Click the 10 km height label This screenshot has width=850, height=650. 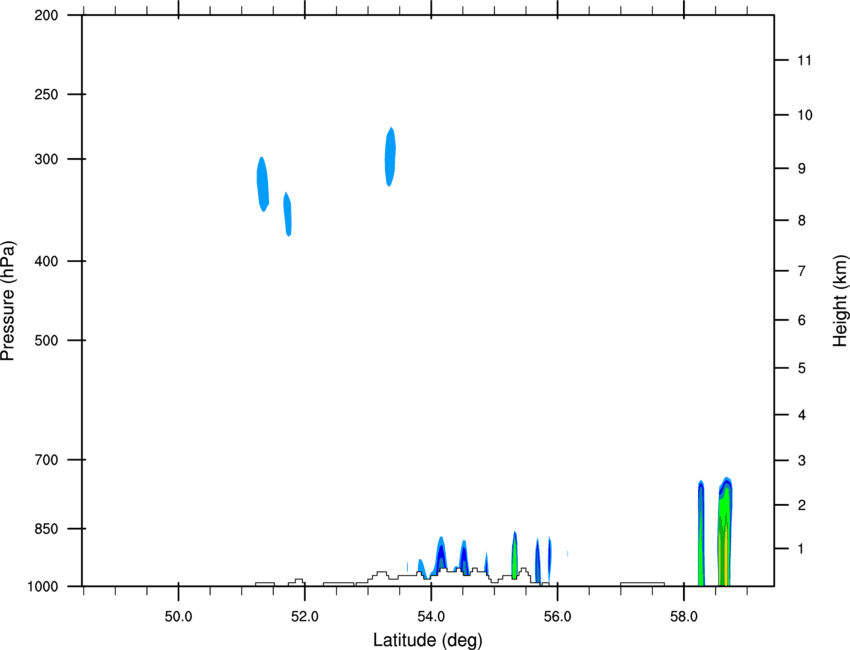click(x=805, y=115)
